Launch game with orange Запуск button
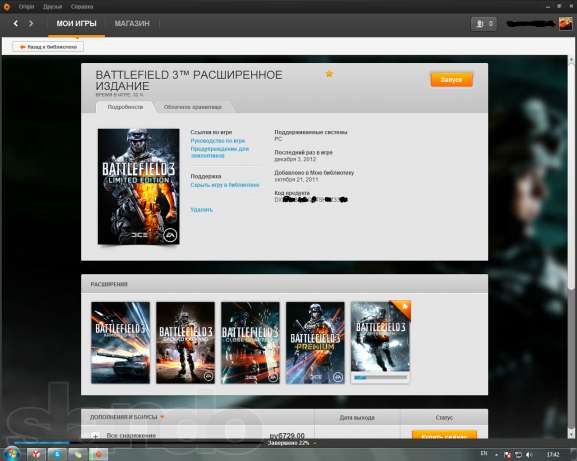This screenshot has height=461, width=577. click(451, 79)
